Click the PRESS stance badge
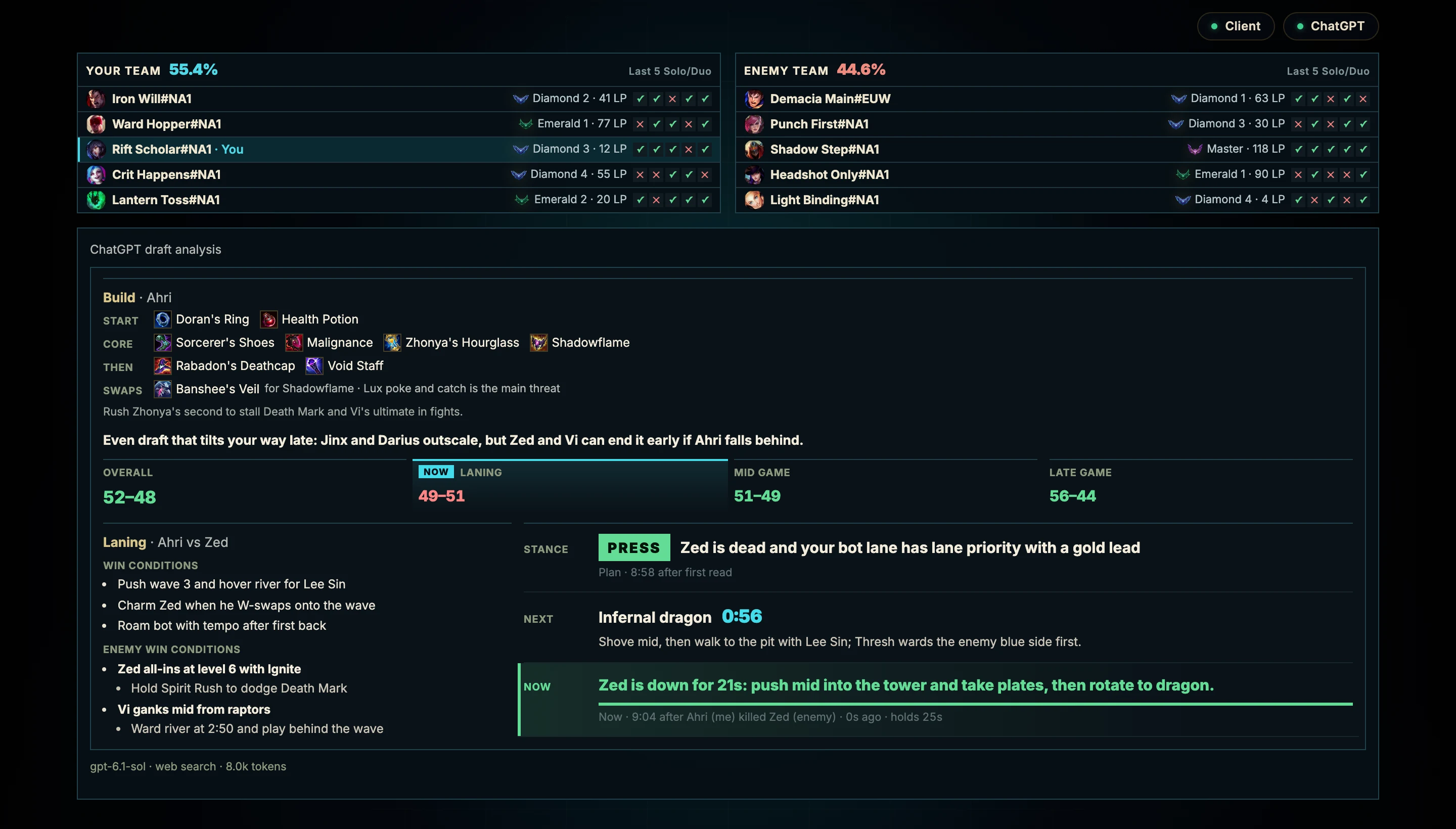This screenshot has height=829, width=1456. pos(634,548)
